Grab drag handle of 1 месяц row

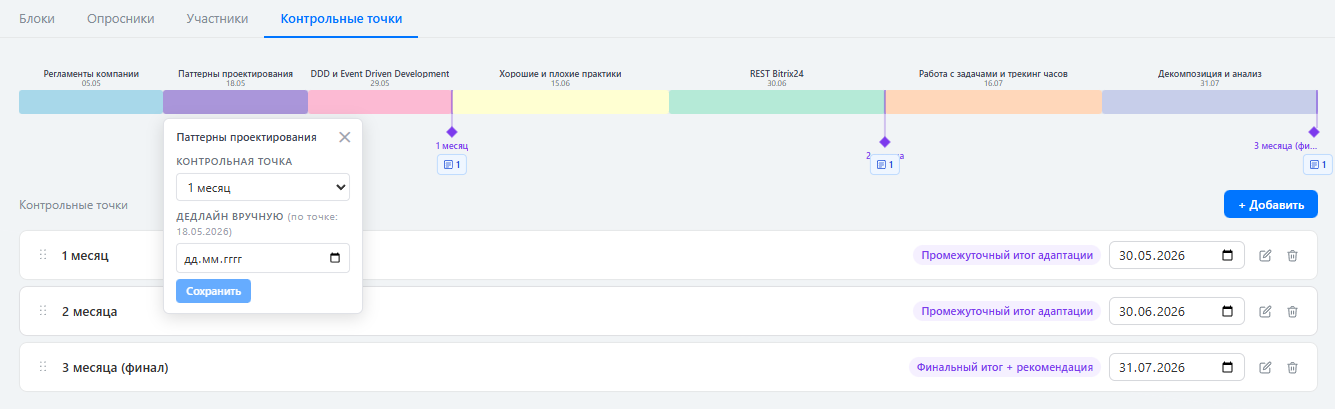click(x=43, y=255)
